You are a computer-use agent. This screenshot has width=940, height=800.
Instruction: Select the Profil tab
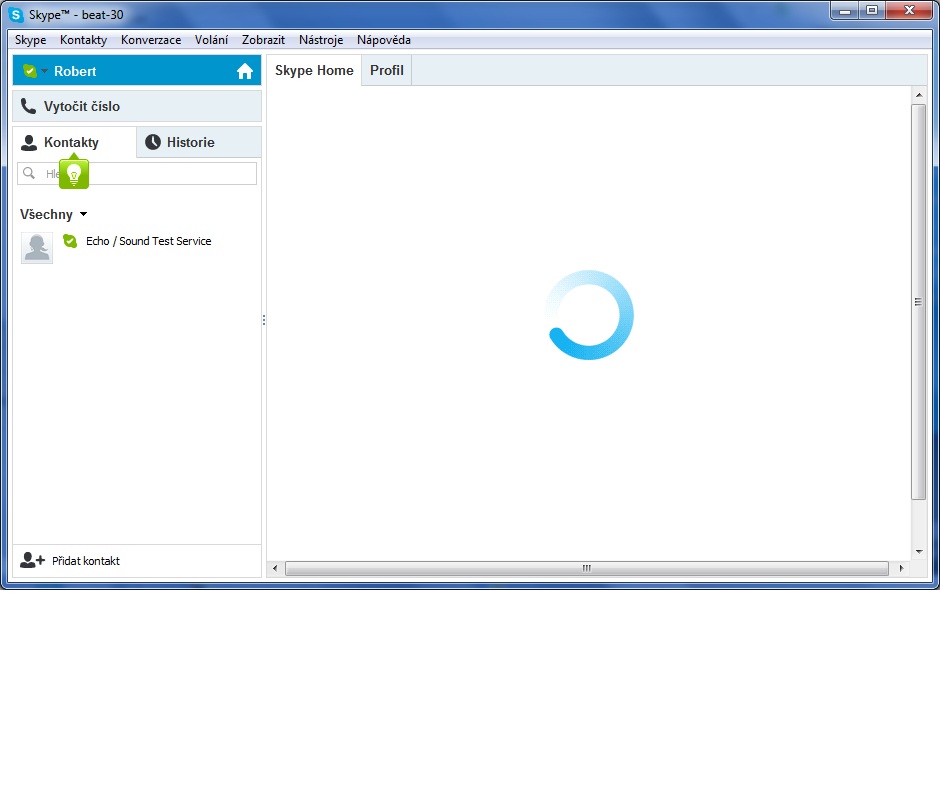(387, 70)
